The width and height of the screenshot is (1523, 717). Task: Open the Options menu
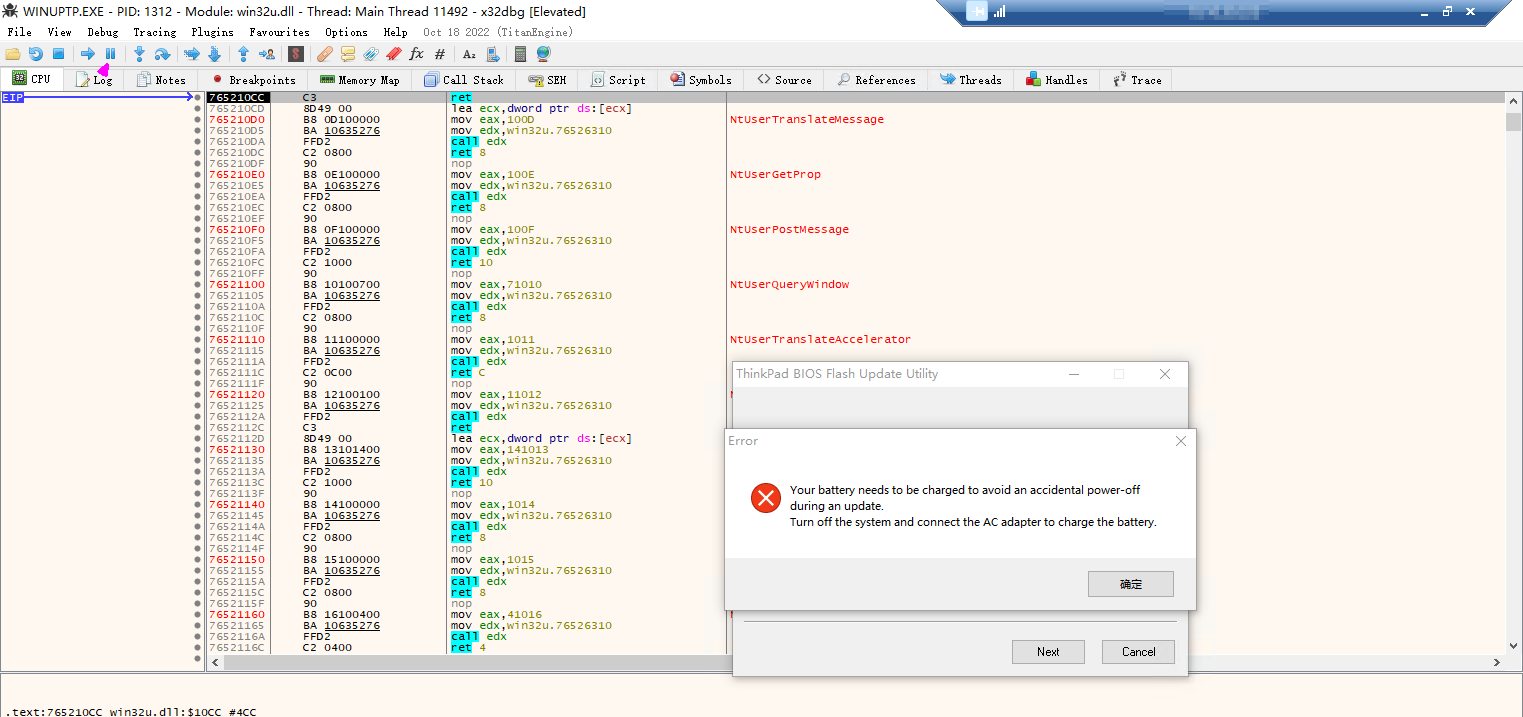click(x=346, y=32)
